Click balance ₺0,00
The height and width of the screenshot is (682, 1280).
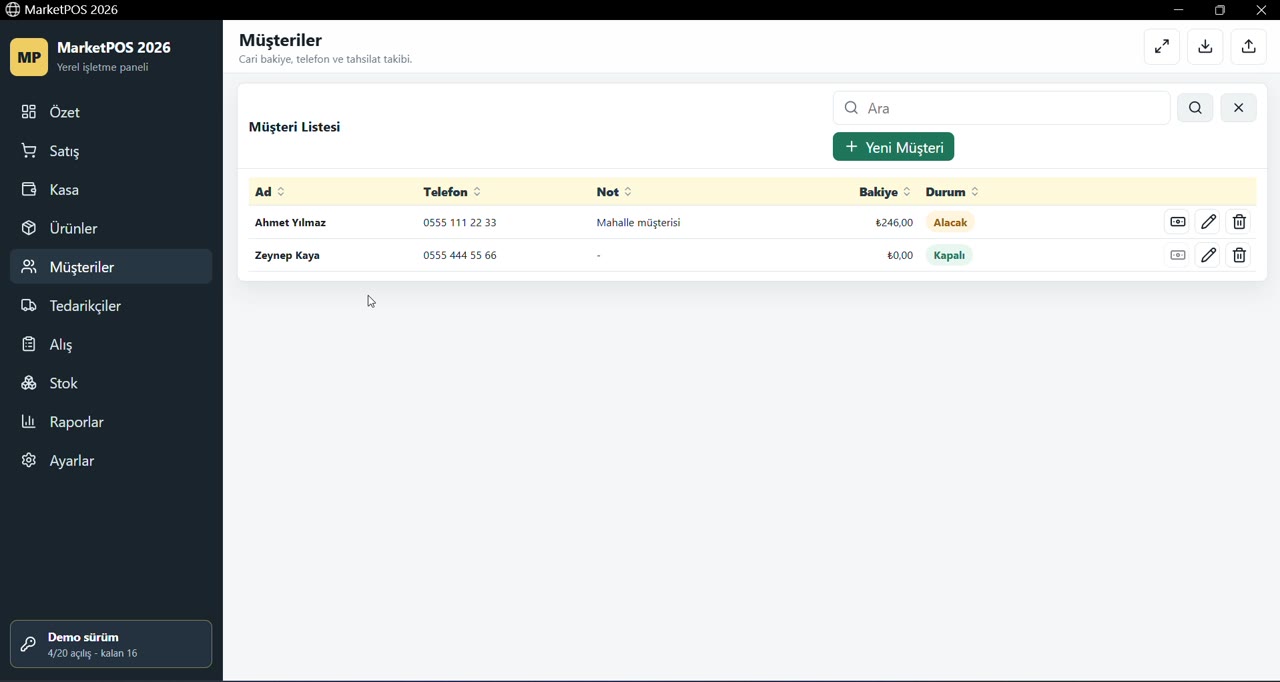point(900,256)
